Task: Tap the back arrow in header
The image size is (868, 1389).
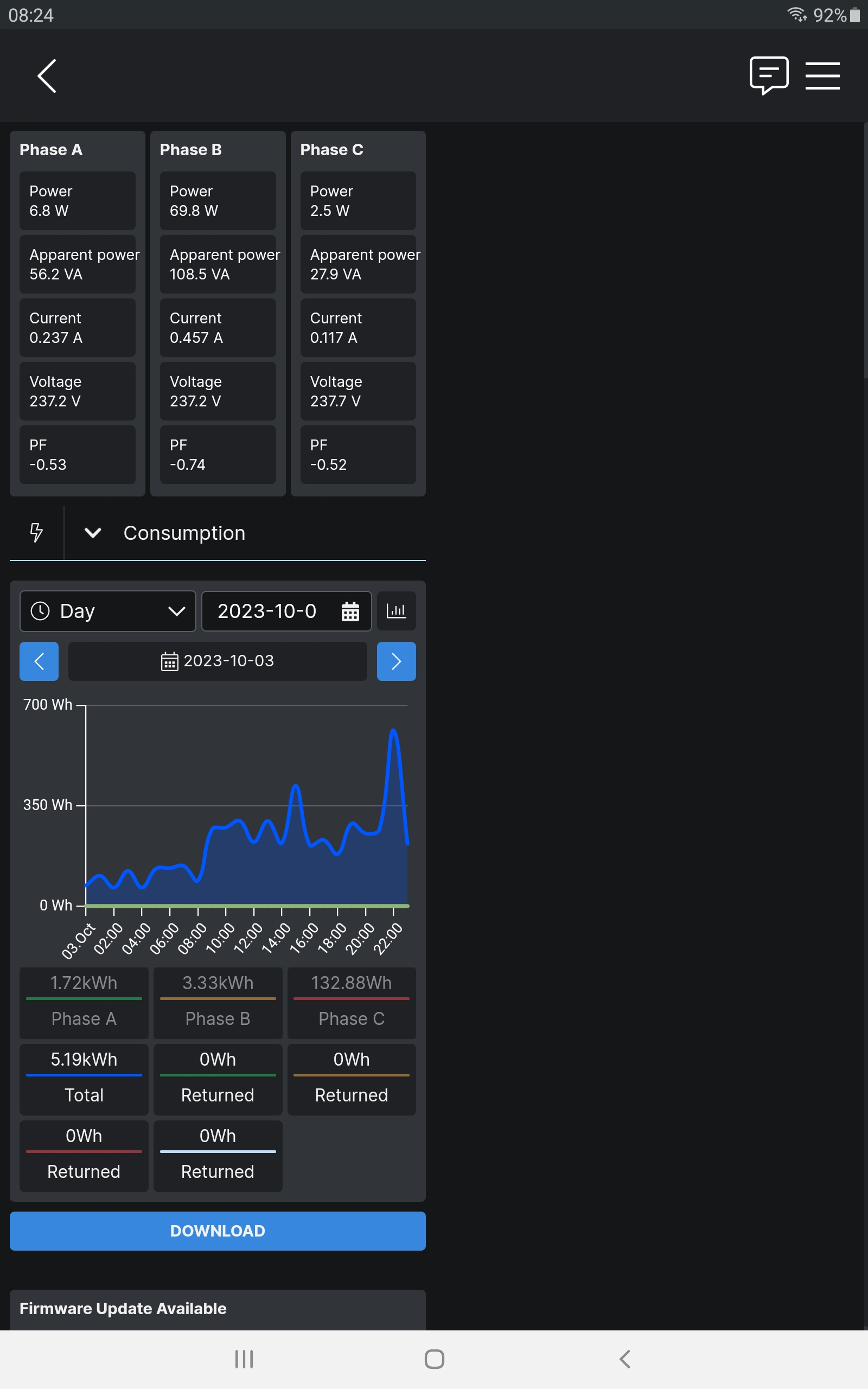Action: click(47, 76)
